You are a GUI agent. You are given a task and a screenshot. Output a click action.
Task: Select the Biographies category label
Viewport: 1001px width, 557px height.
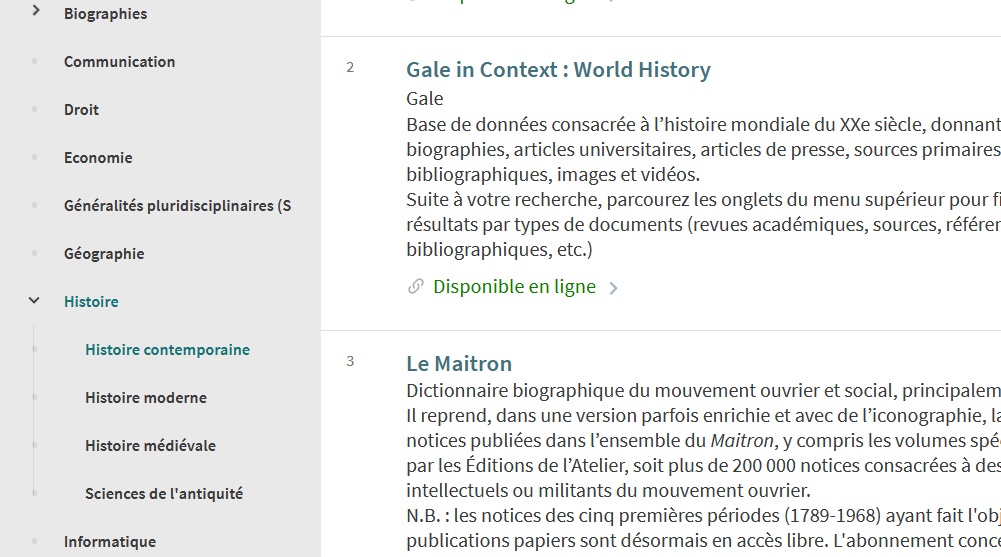coord(105,13)
